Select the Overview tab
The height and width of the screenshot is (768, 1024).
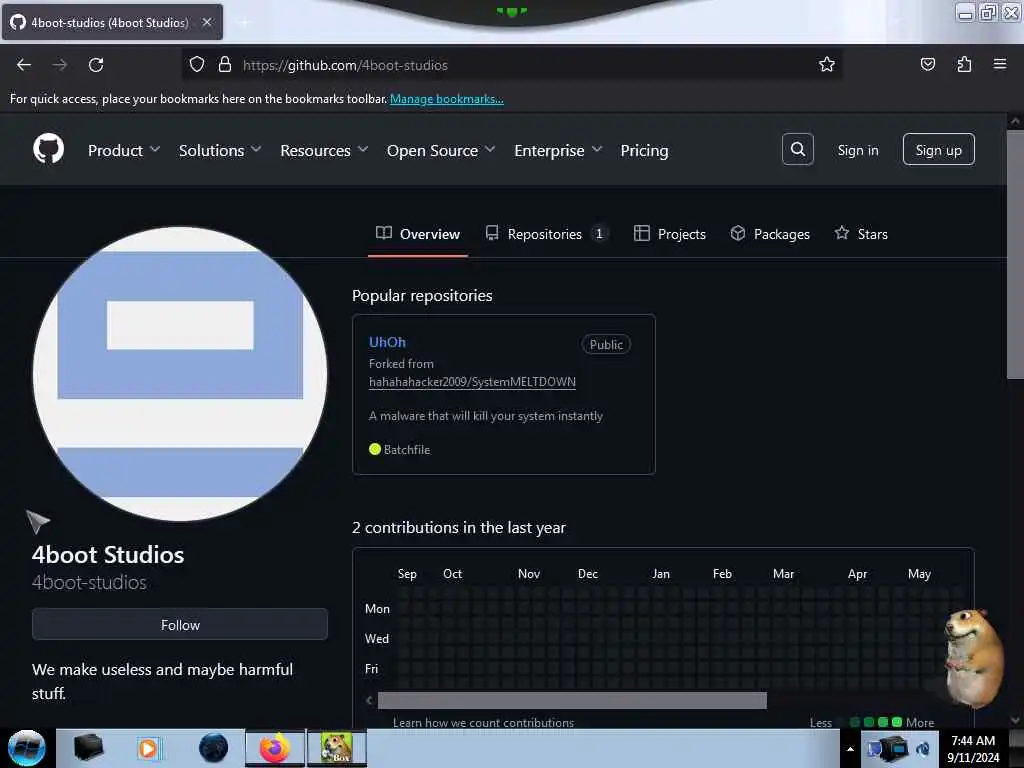click(417, 234)
